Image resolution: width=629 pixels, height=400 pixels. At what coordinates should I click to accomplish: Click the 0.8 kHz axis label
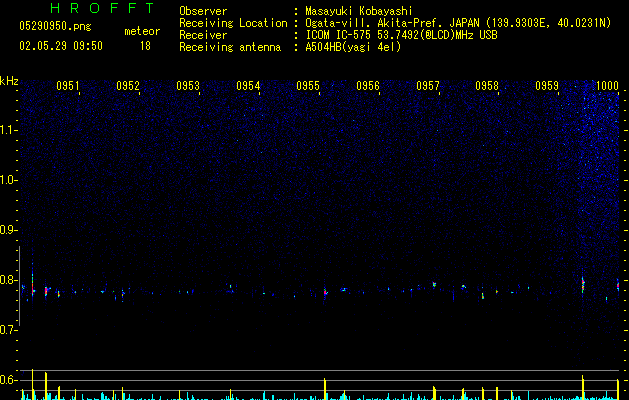click(x=8, y=280)
